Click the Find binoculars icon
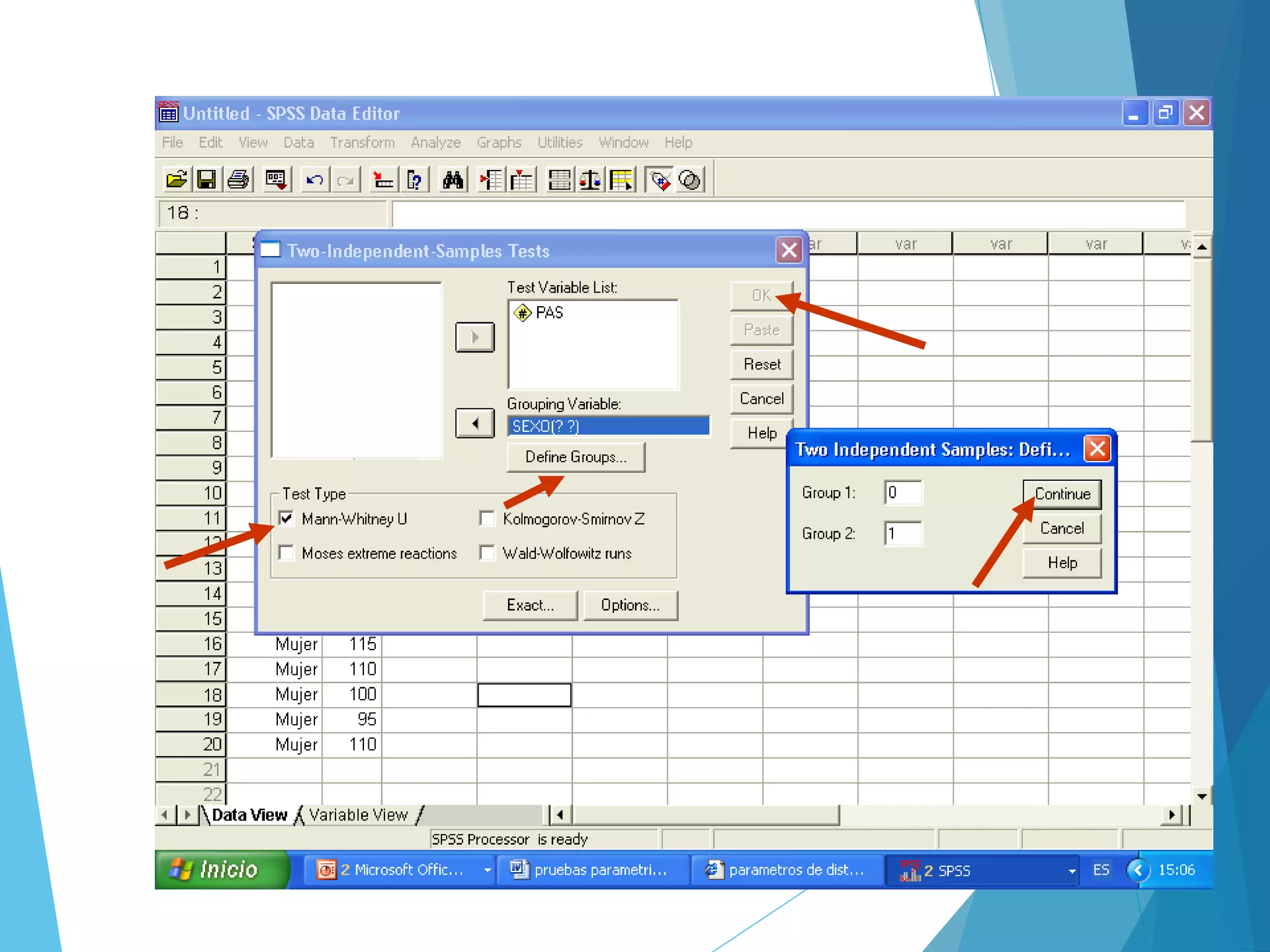 453,180
